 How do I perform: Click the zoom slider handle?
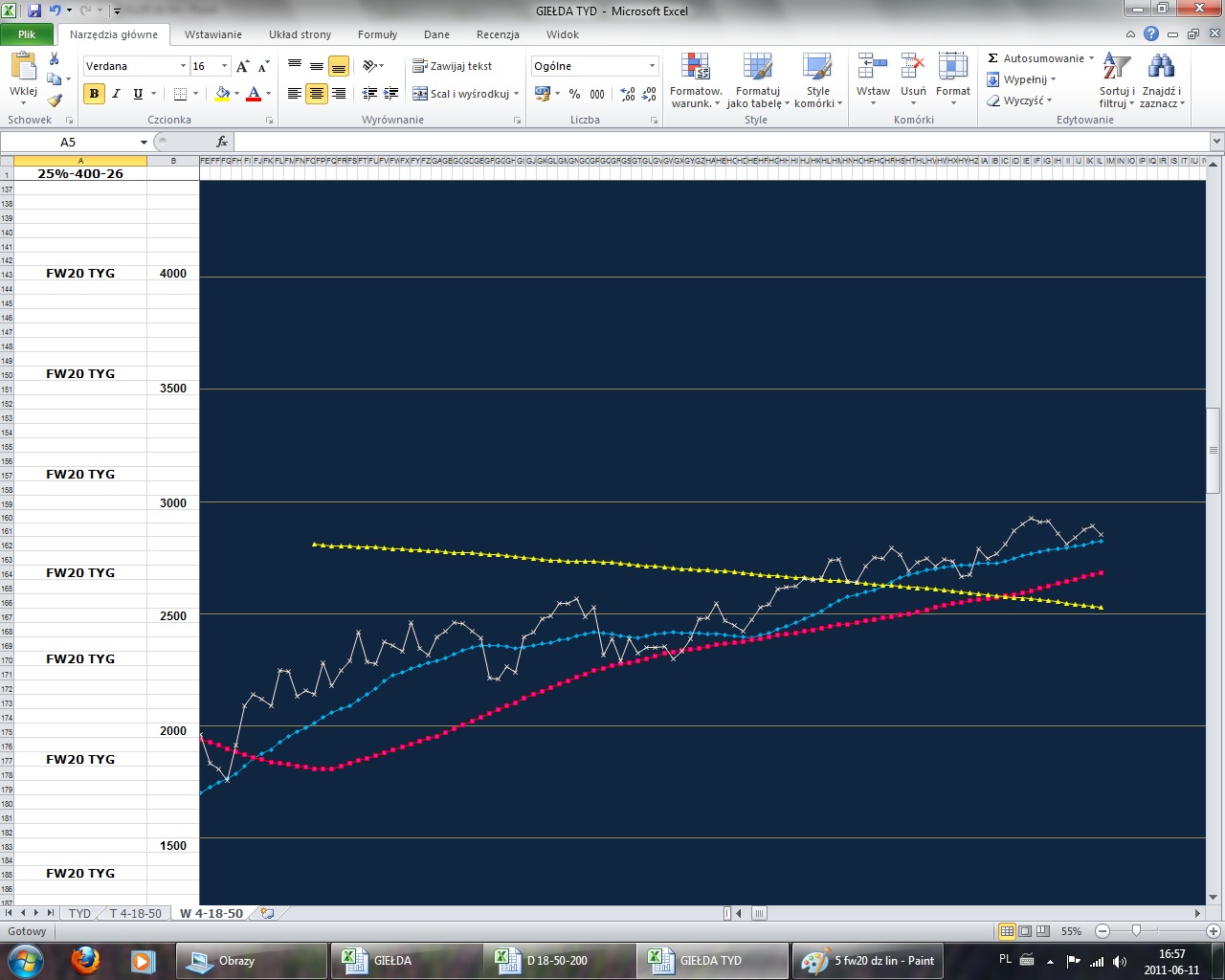point(1136,930)
